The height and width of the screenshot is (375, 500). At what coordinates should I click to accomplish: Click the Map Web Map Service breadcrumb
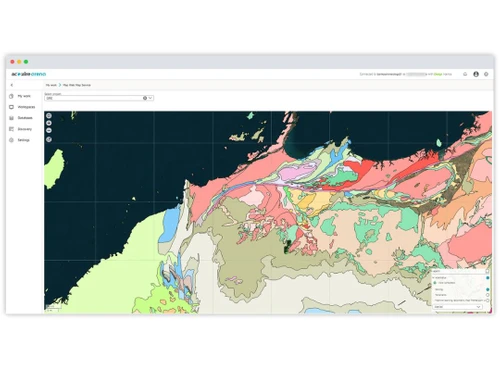click(77, 85)
